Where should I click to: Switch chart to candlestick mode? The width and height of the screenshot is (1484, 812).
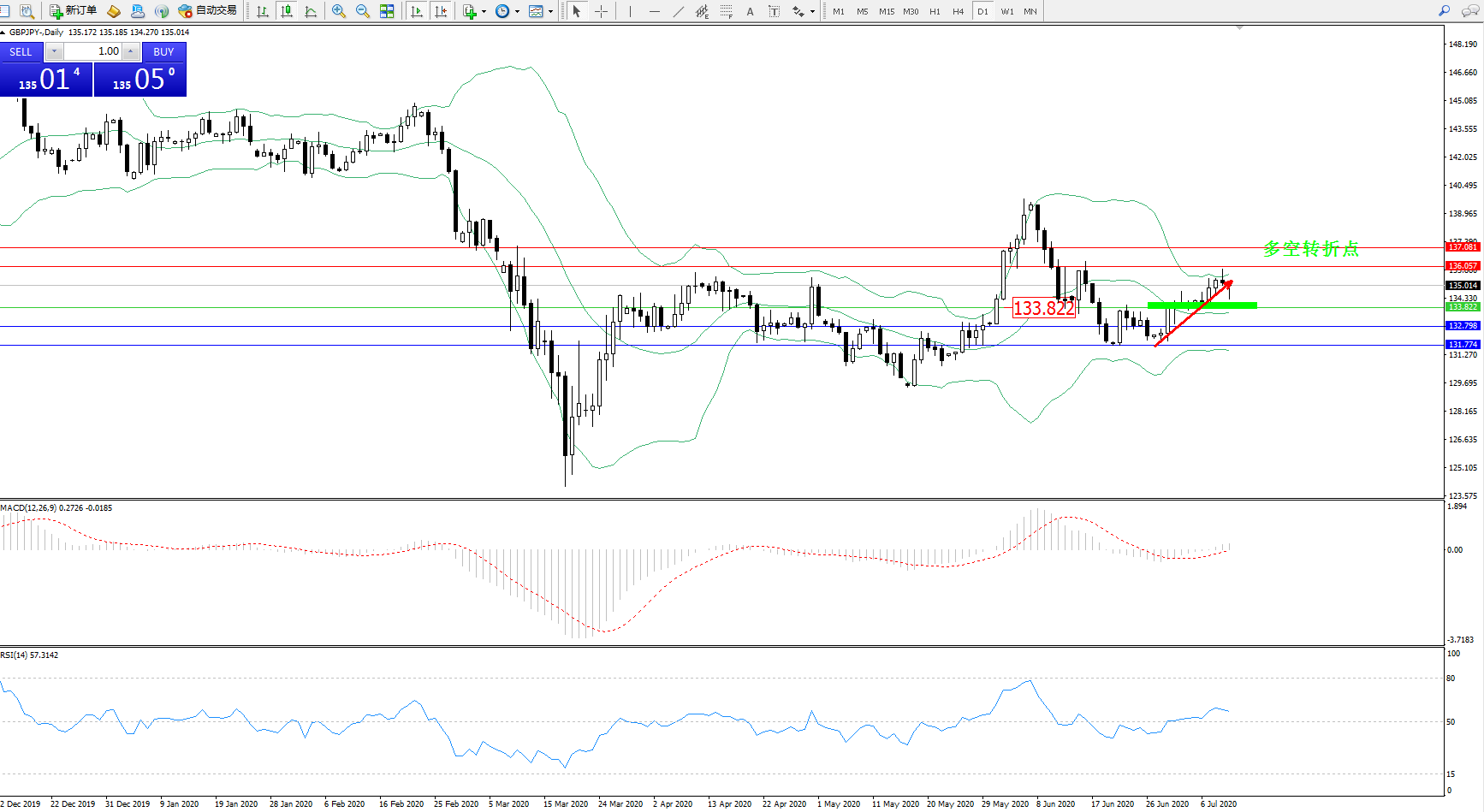tap(287, 11)
